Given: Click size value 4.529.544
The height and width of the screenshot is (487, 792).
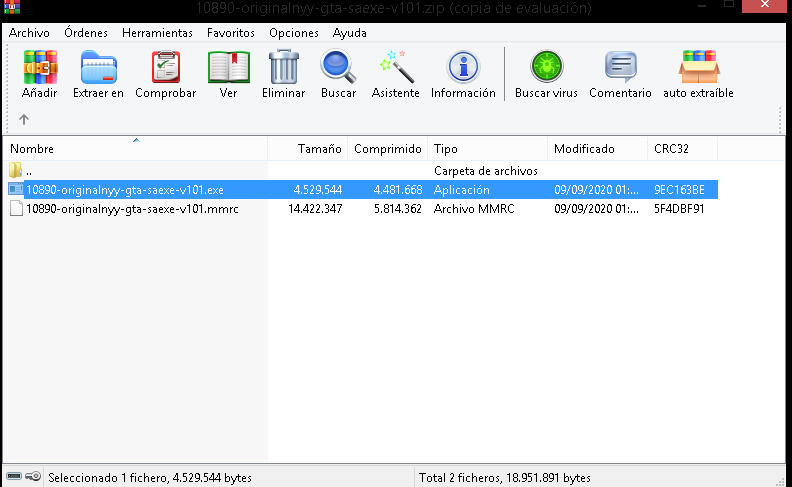Looking at the screenshot, I should [x=318, y=190].
